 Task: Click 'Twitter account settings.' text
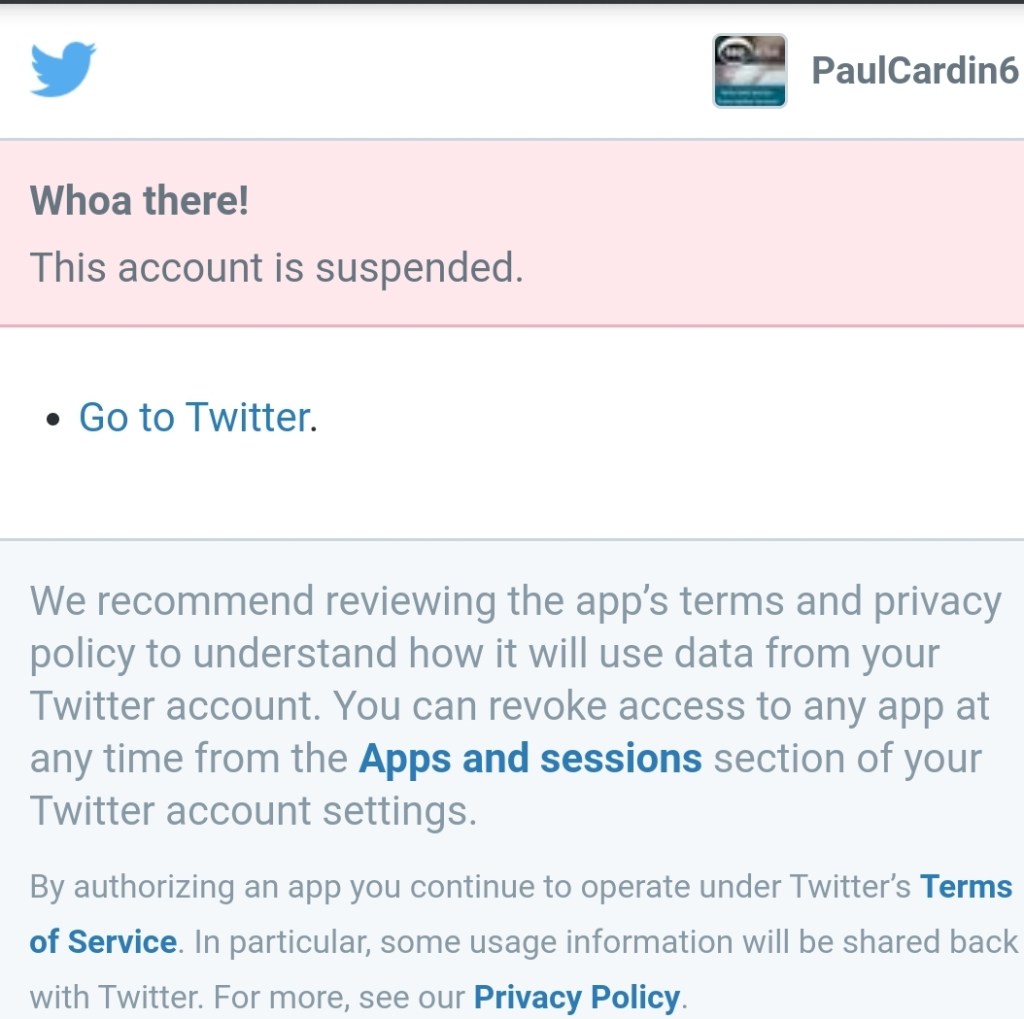(253, 810)
